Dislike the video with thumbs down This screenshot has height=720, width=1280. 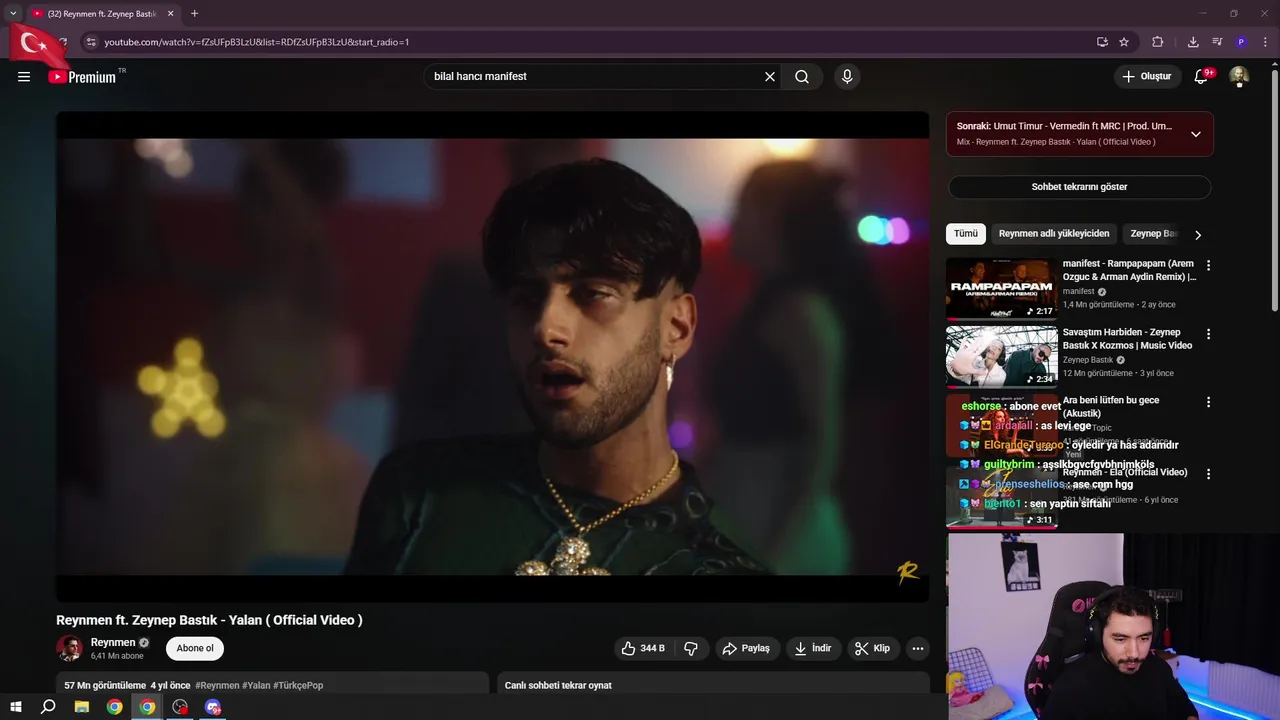691,648
